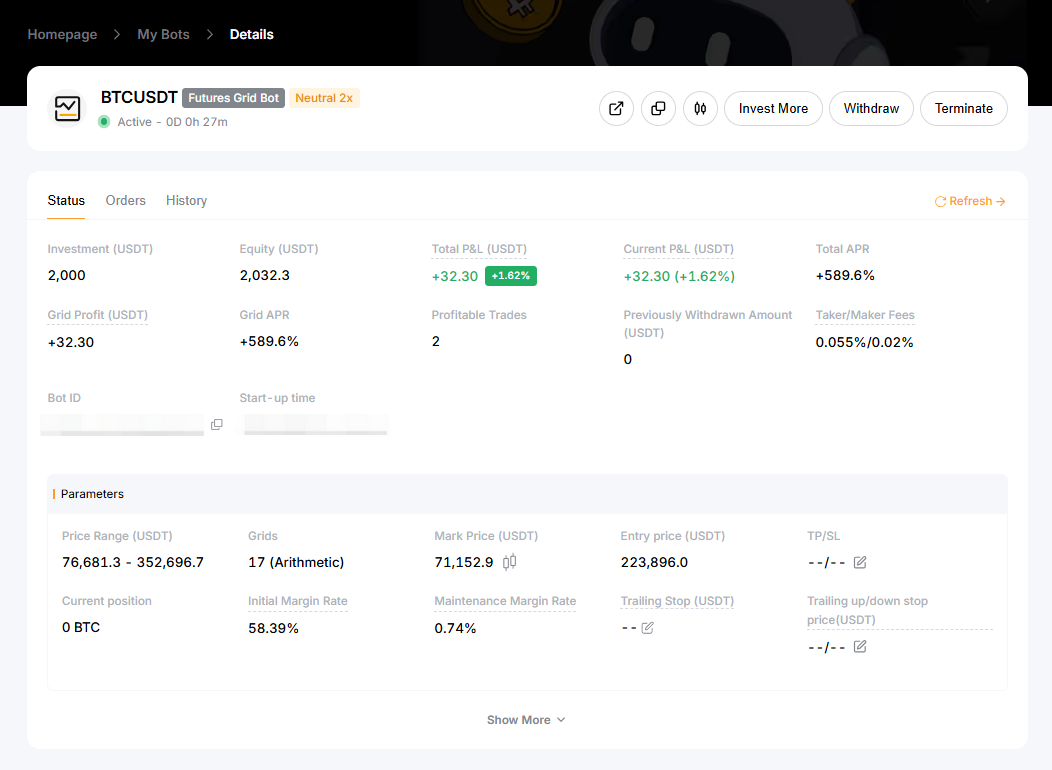Open the candlestick chart icon in header

pos(700,108)
